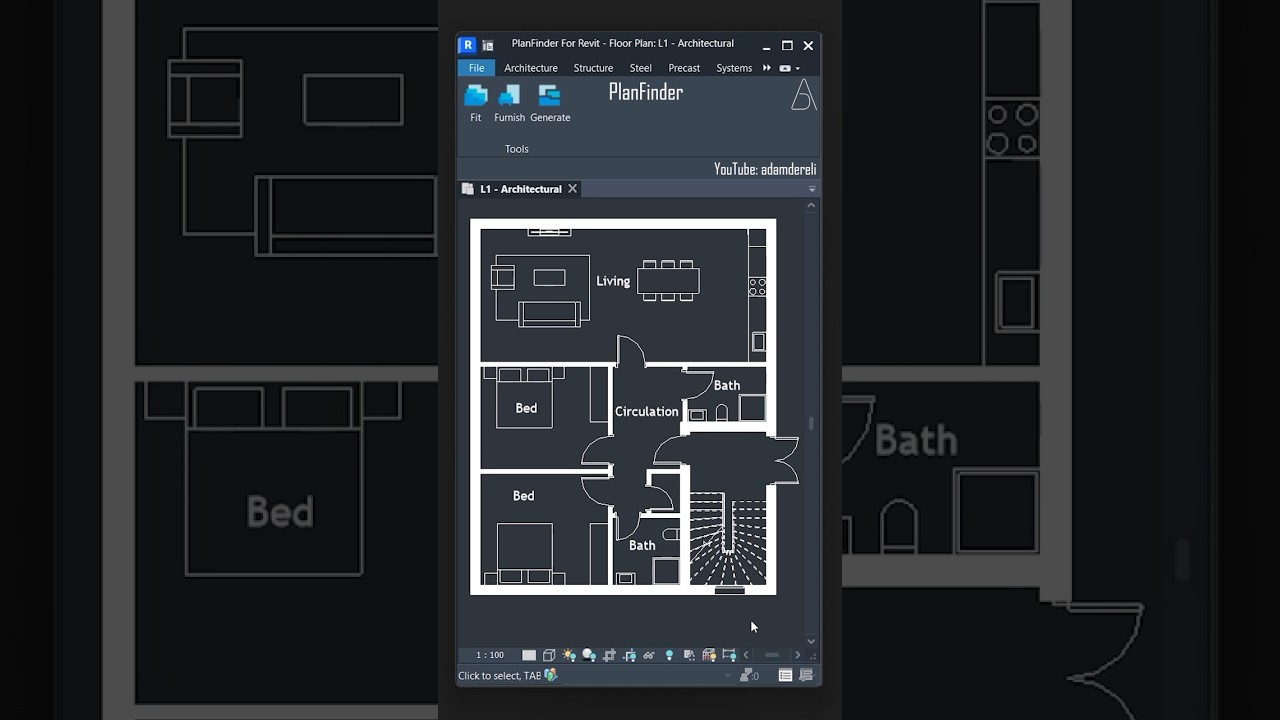Open Visual Style cube icon
The height and width of the screenshot is (720, 1280).
click(549, 655)
